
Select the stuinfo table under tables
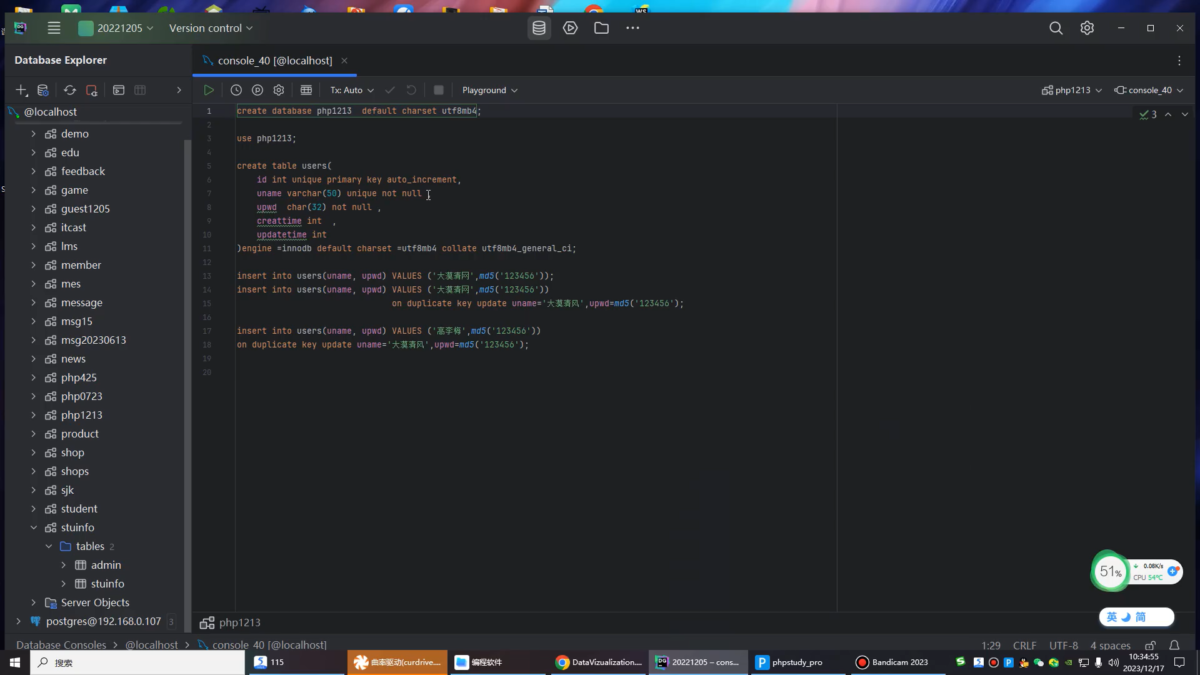pos(107,584)
